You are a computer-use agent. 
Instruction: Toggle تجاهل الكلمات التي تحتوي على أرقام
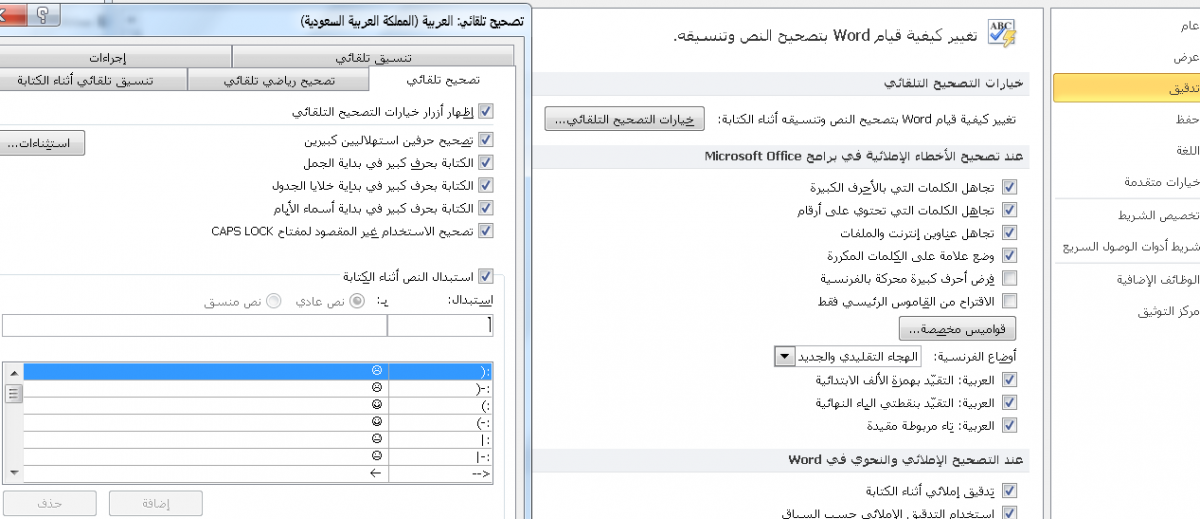(x=1009, y=210)
